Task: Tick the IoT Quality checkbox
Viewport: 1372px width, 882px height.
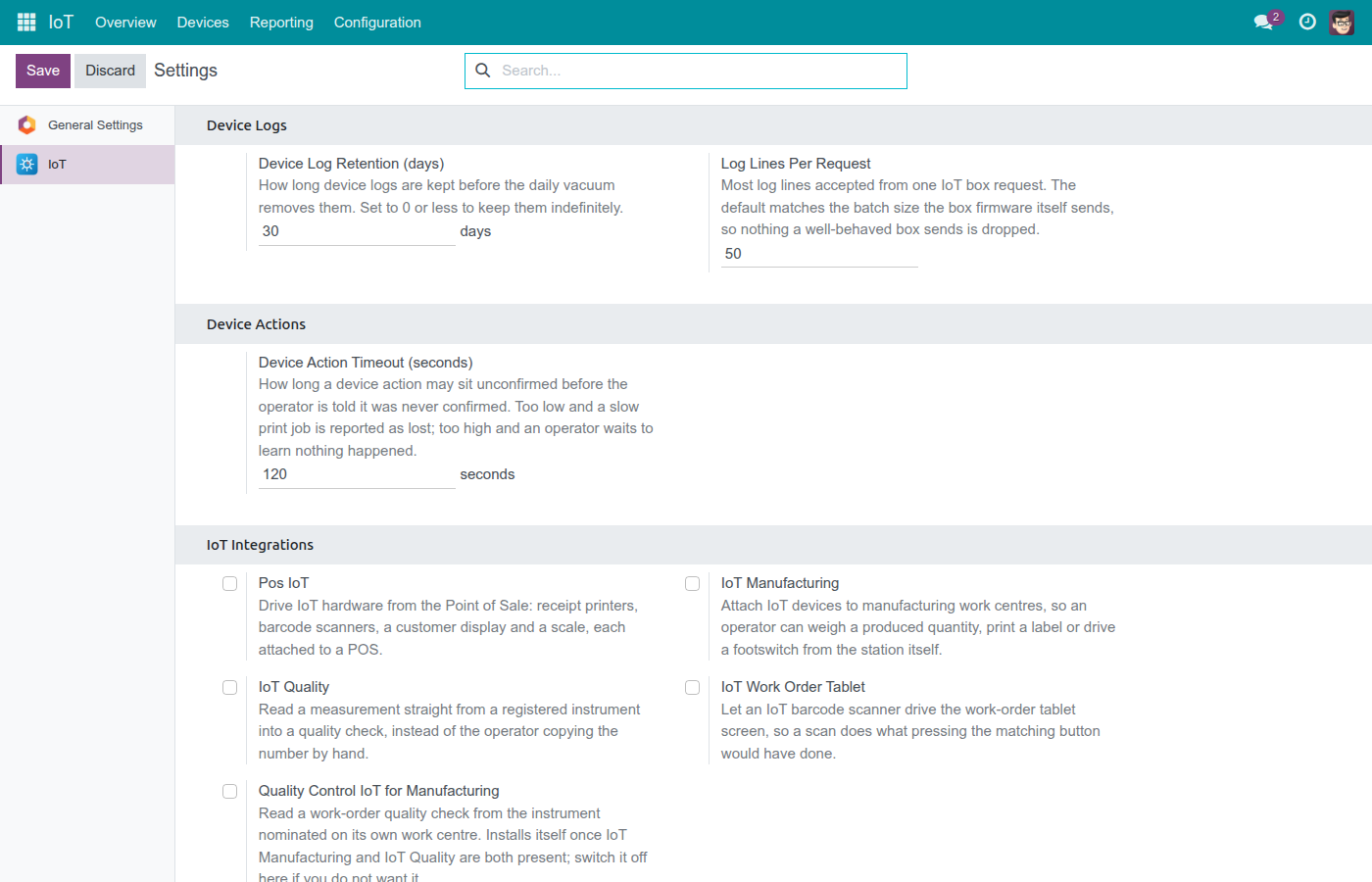Action: (x=229, y=687)
